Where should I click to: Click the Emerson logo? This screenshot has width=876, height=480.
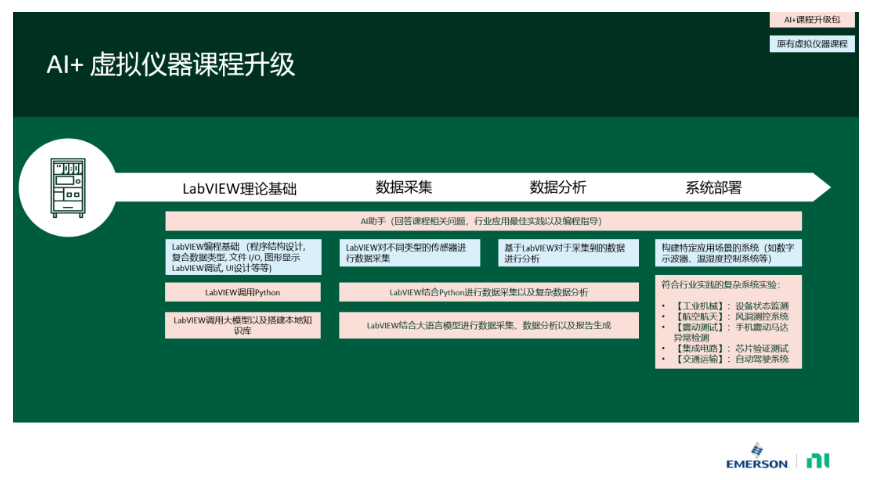click(758, 462)
